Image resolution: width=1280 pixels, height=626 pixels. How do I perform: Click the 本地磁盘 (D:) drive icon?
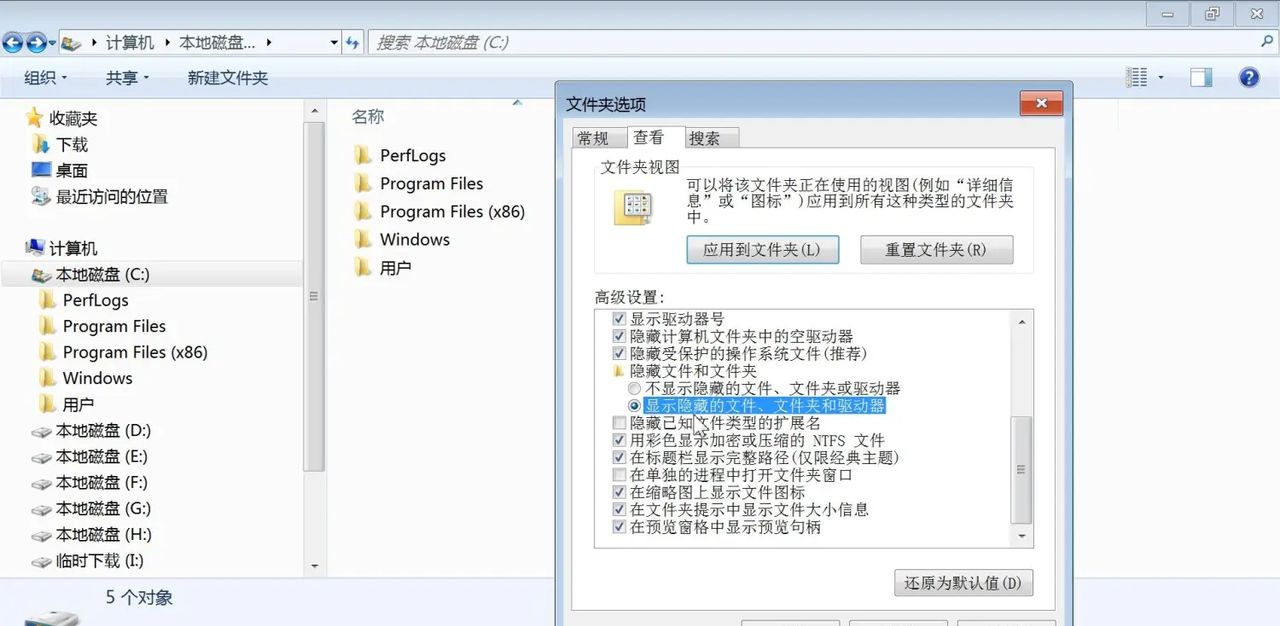[x=41, y=431]
